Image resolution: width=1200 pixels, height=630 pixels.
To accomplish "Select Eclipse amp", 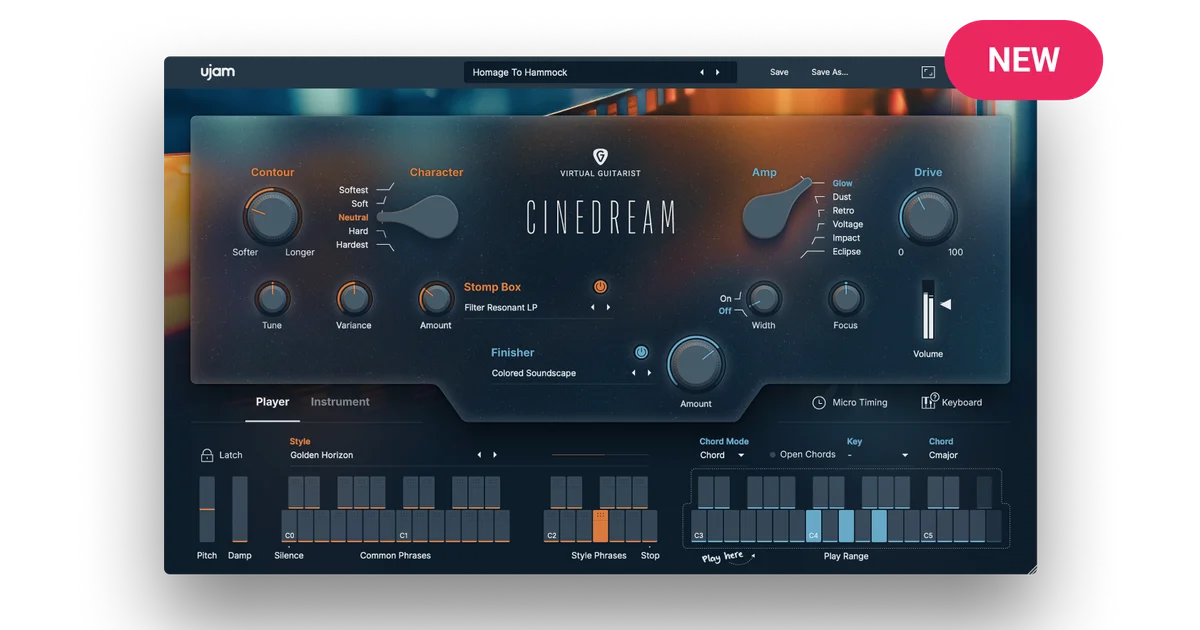I will point(846,252).
